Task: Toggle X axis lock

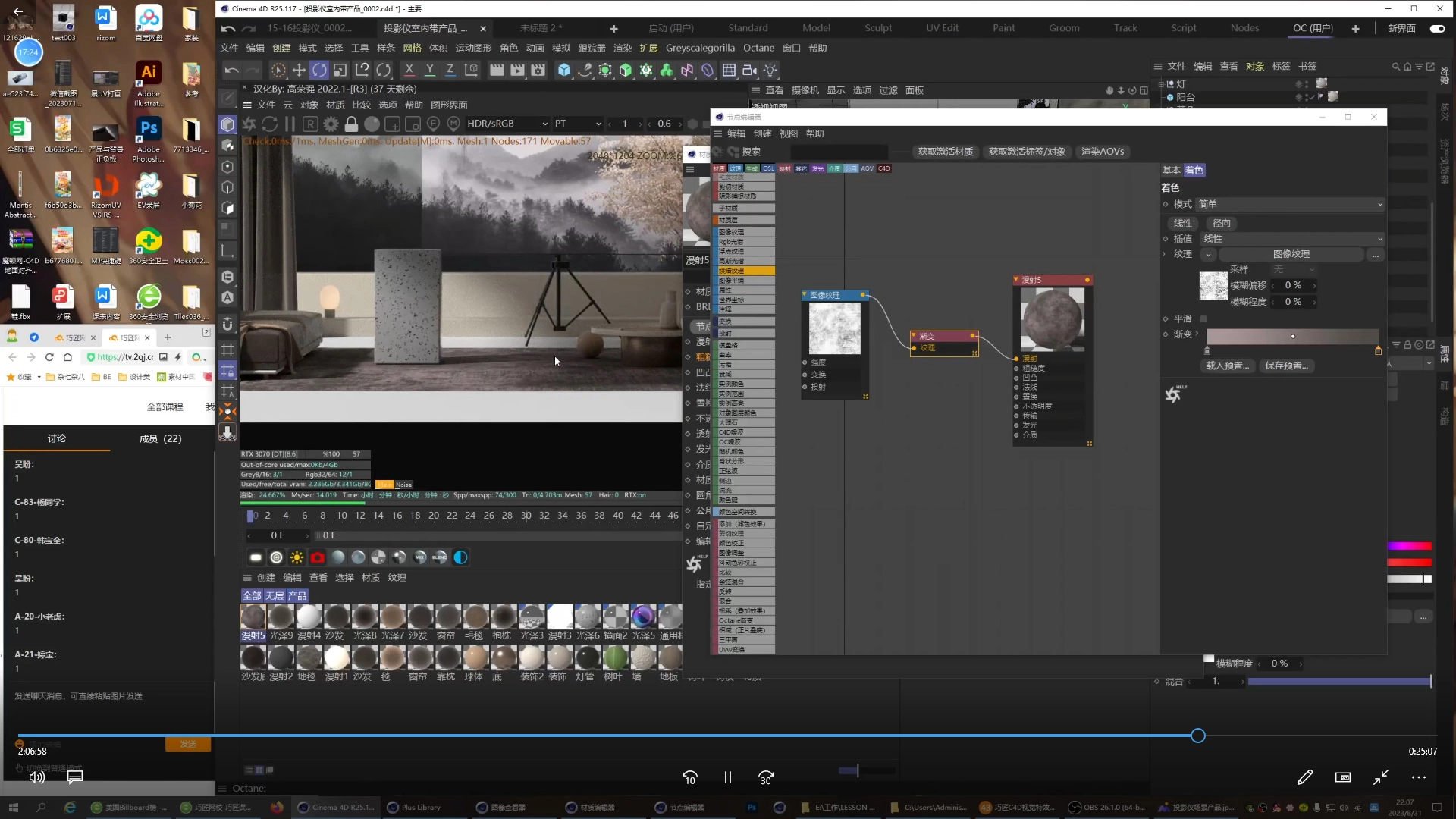Action: point(409,70)
